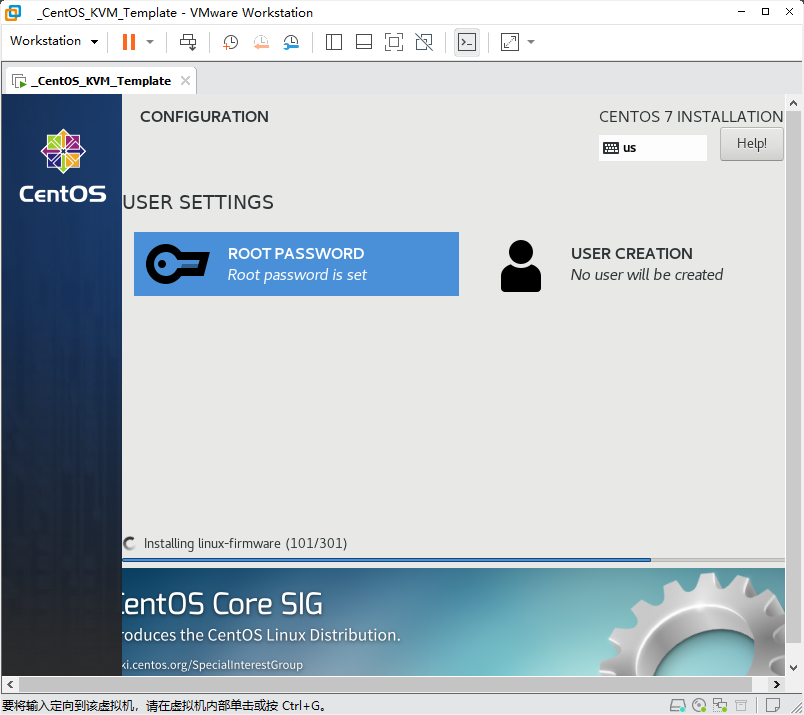Click the VMware Workstation title bar icon
This screenshot has height=715, width=804.
13,13
